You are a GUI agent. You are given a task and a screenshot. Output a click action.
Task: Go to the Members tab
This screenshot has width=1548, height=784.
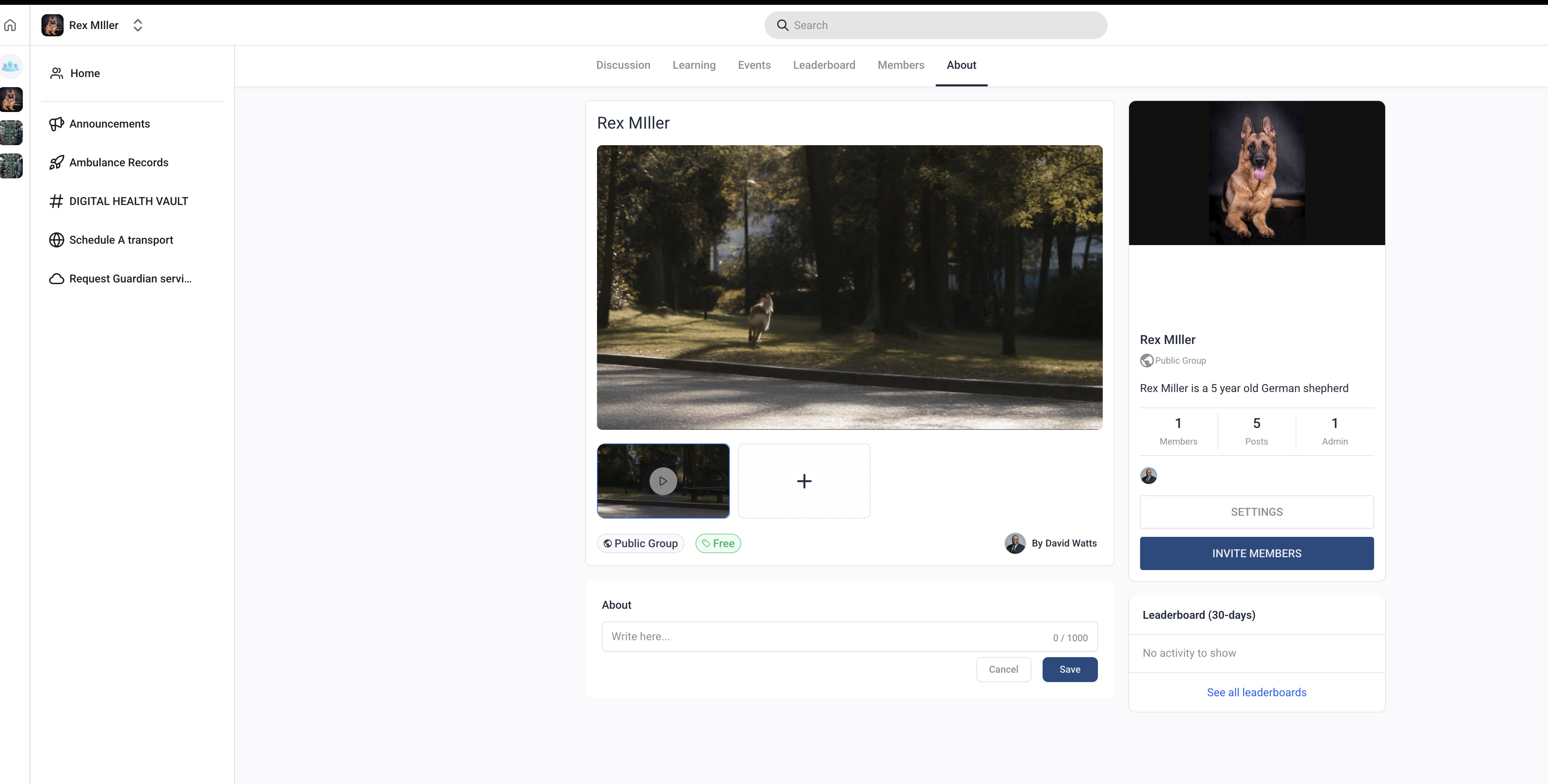click(x=900, y=65)
